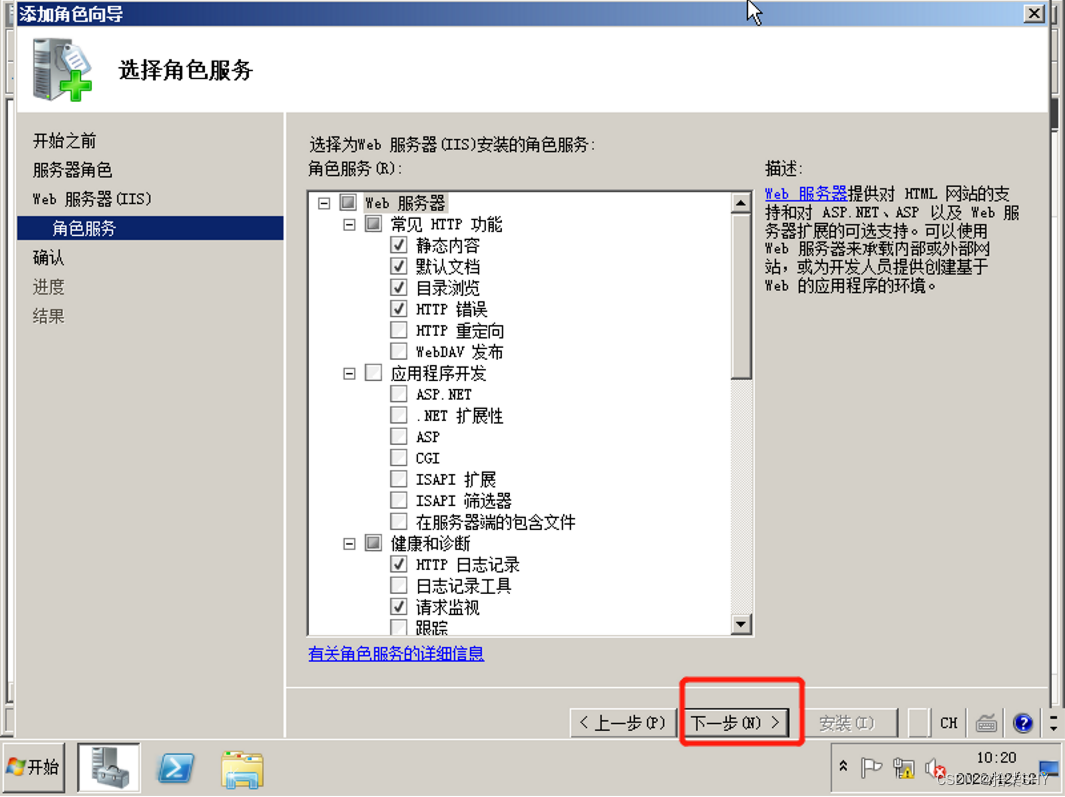Click the taskbar clock 10:20
Image resolution: width=1065 pixels, height=797 pixels.
tap(996, 758)
